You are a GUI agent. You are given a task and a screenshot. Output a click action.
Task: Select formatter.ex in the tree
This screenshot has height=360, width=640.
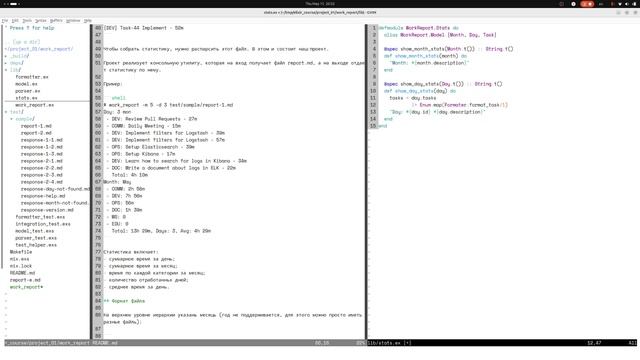click(x=32, y=77)
